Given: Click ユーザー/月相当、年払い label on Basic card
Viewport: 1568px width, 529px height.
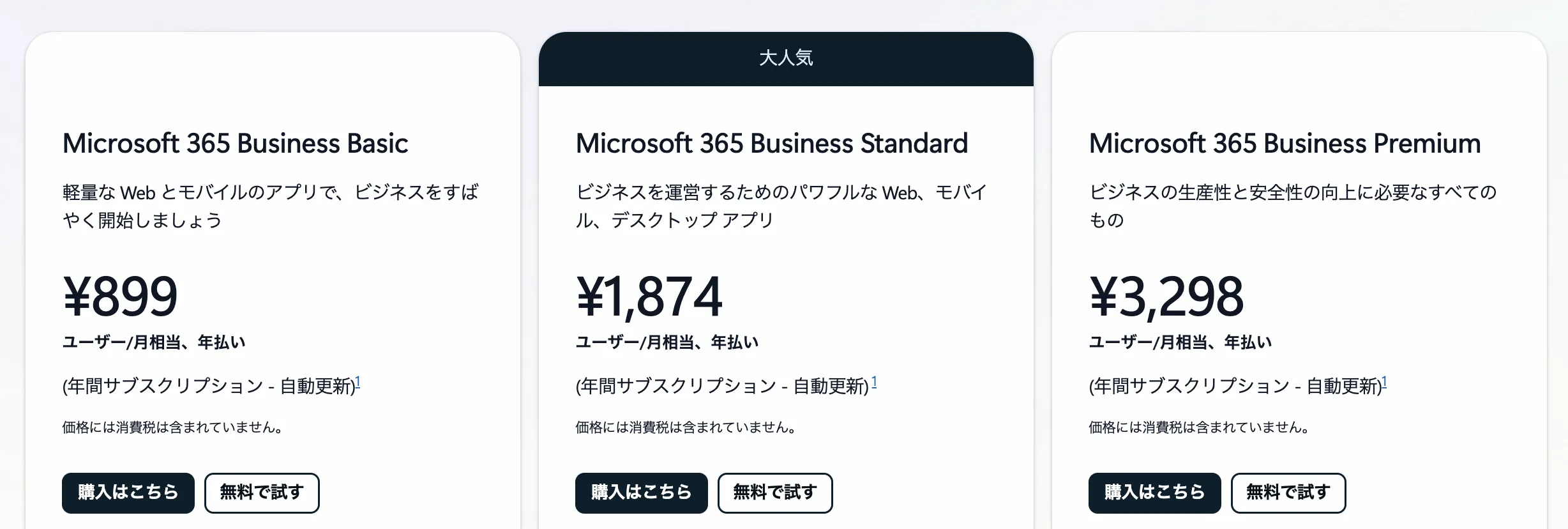Looking at the screenshot, I should pos(155,341).
